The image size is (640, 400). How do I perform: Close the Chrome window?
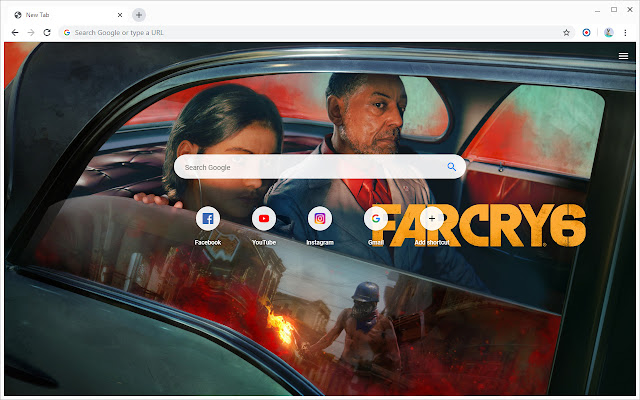point(629,10)
